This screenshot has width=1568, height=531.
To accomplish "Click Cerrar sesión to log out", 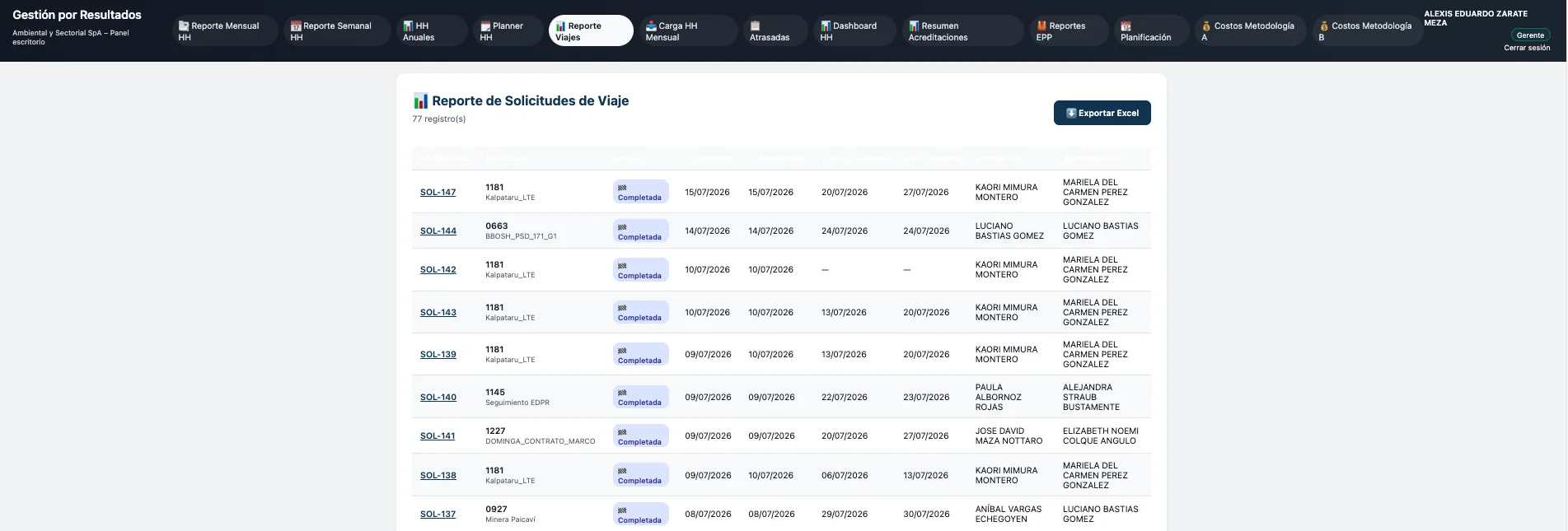I will click(1527, 48).
